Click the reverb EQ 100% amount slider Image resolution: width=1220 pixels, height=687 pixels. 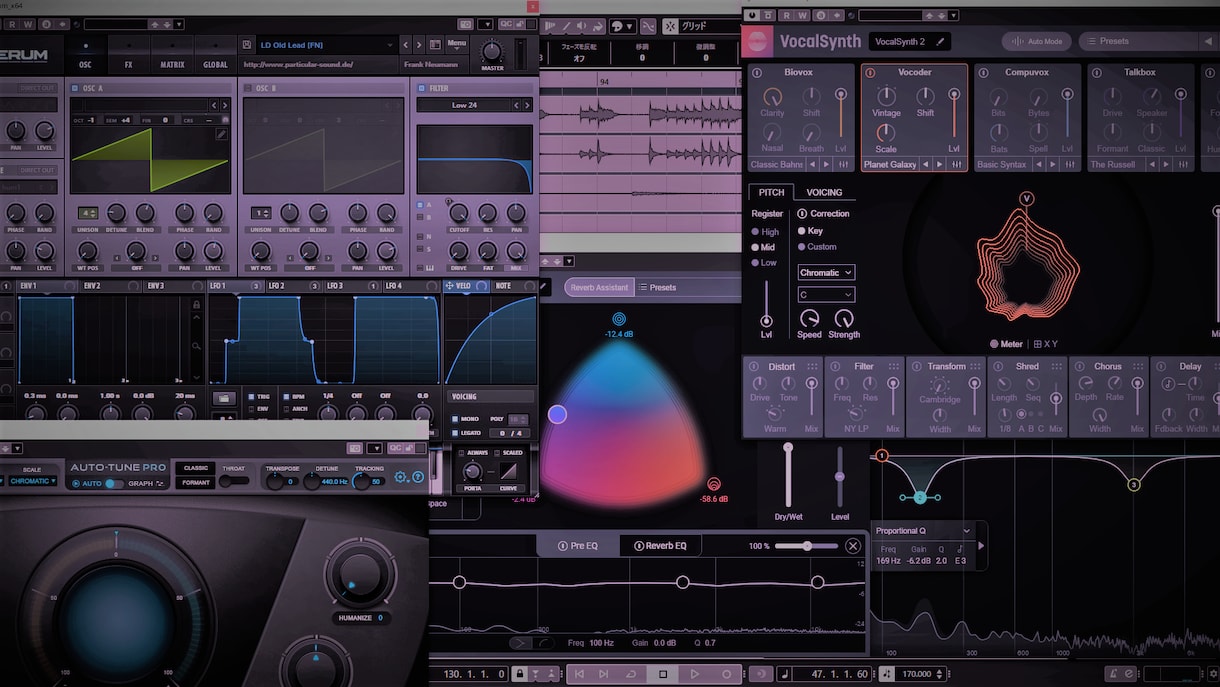pyautogui.click(x=806, y=546)
